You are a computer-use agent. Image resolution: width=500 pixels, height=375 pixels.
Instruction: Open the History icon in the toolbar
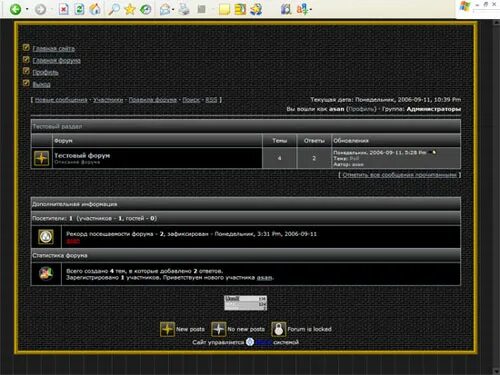[x=145, y=9]
